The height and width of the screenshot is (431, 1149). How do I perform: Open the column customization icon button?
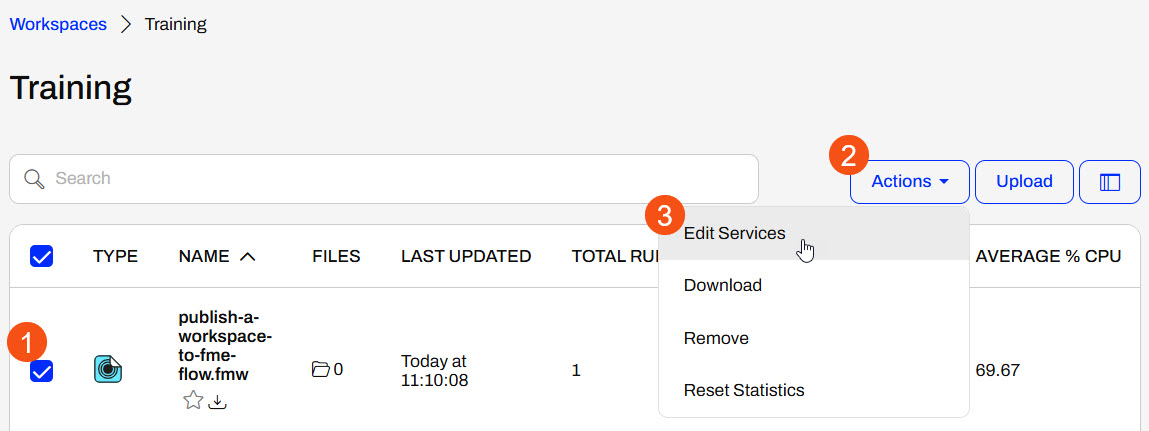[x=1109, y=182]
